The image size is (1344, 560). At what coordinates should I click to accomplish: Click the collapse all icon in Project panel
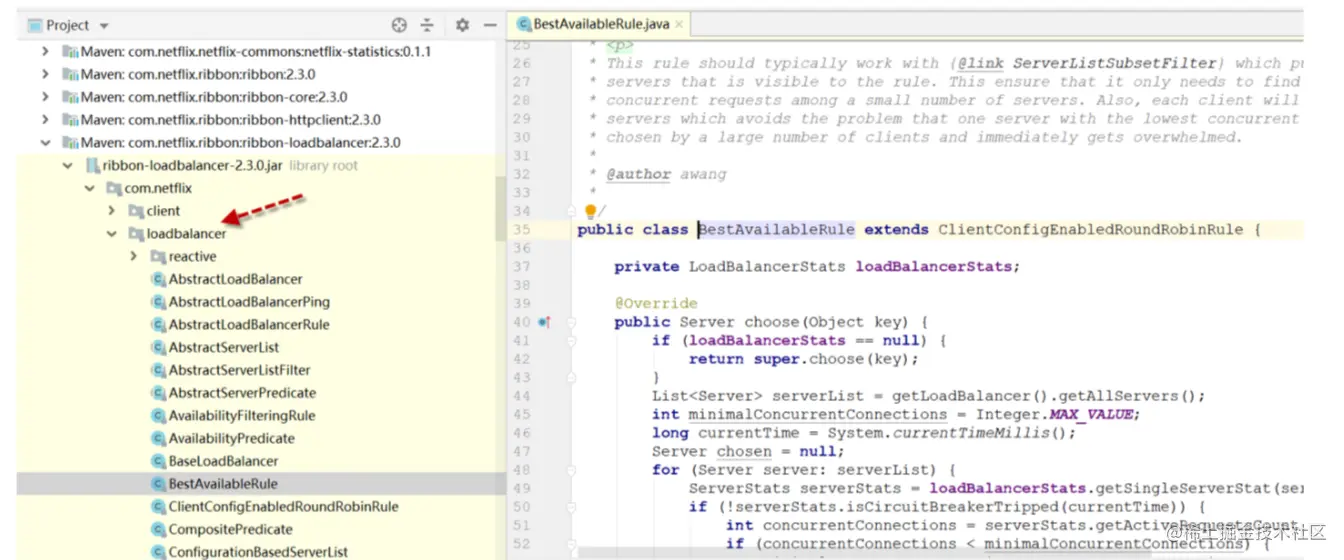pos(427,25)
